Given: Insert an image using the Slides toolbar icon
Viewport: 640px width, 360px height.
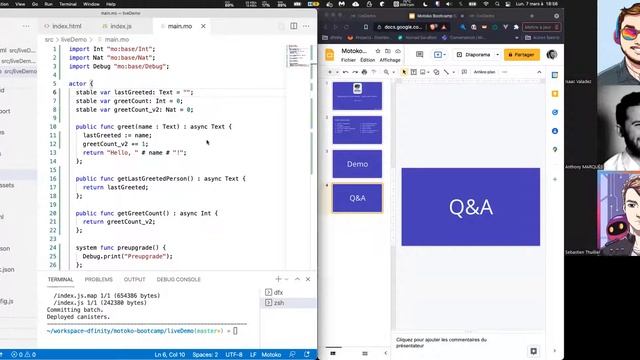Looking at the screenshot, I should coord(423,72).
